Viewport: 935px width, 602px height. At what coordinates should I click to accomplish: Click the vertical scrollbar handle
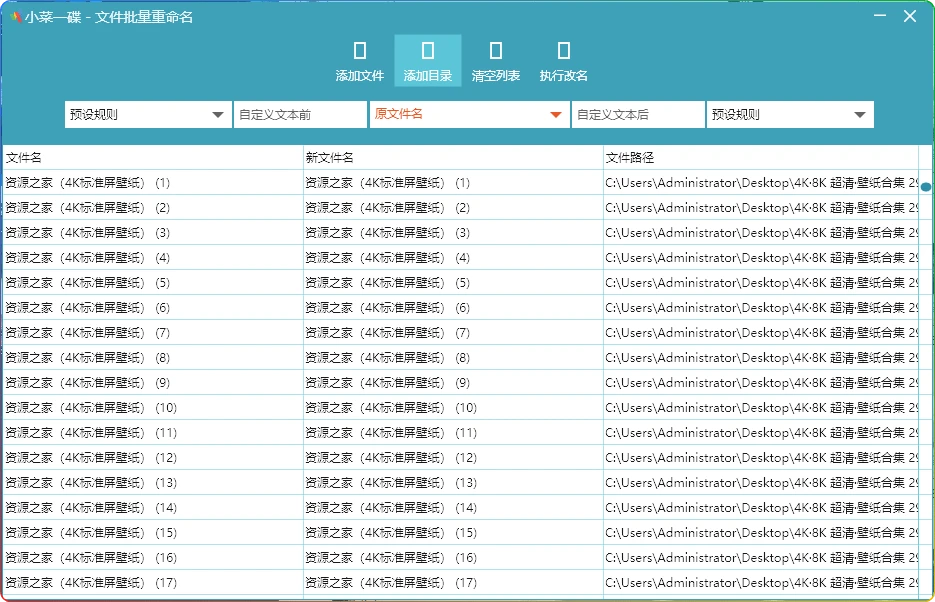[x=926, y=187]
